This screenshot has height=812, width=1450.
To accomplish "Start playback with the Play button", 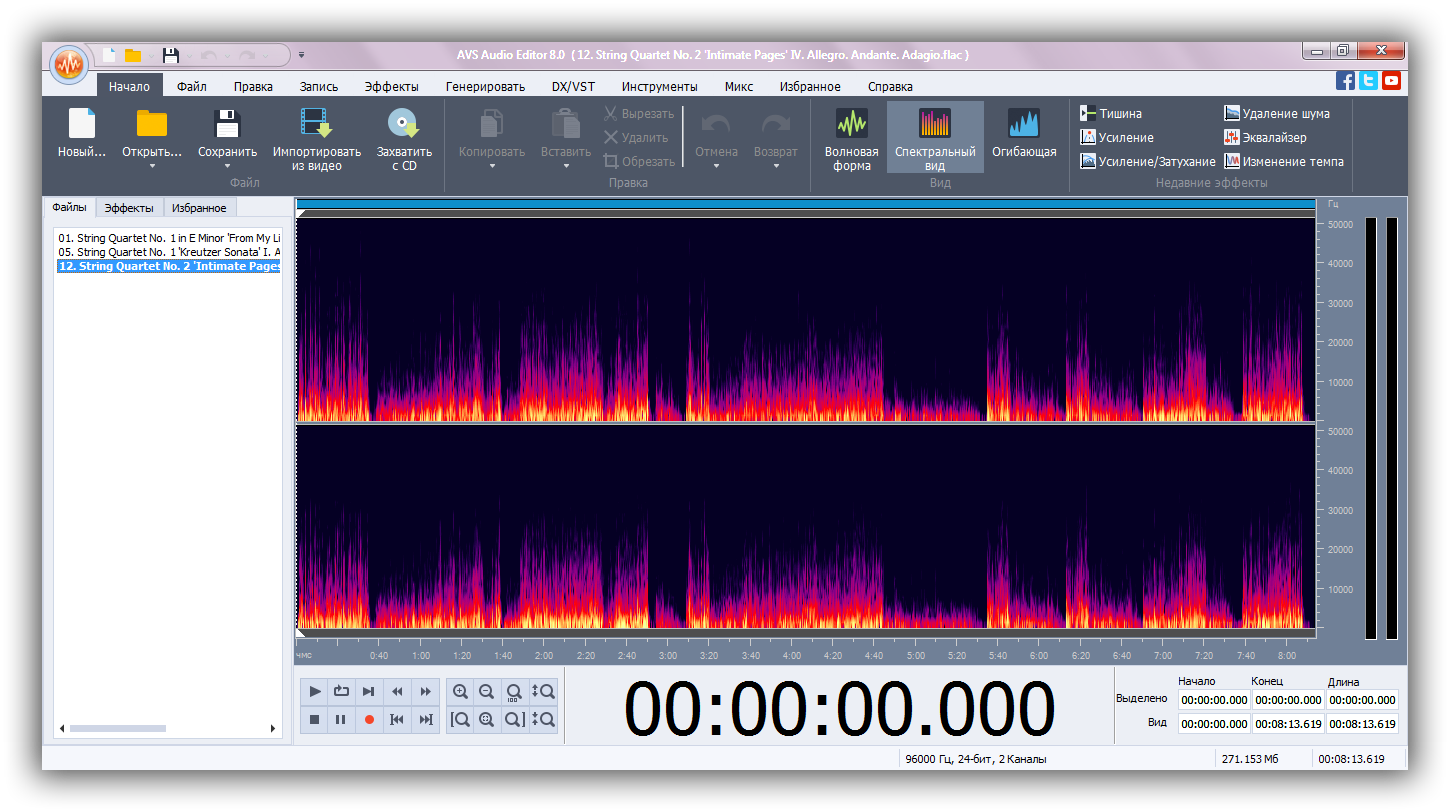I will pyautogui.click(x=315, y=691).
